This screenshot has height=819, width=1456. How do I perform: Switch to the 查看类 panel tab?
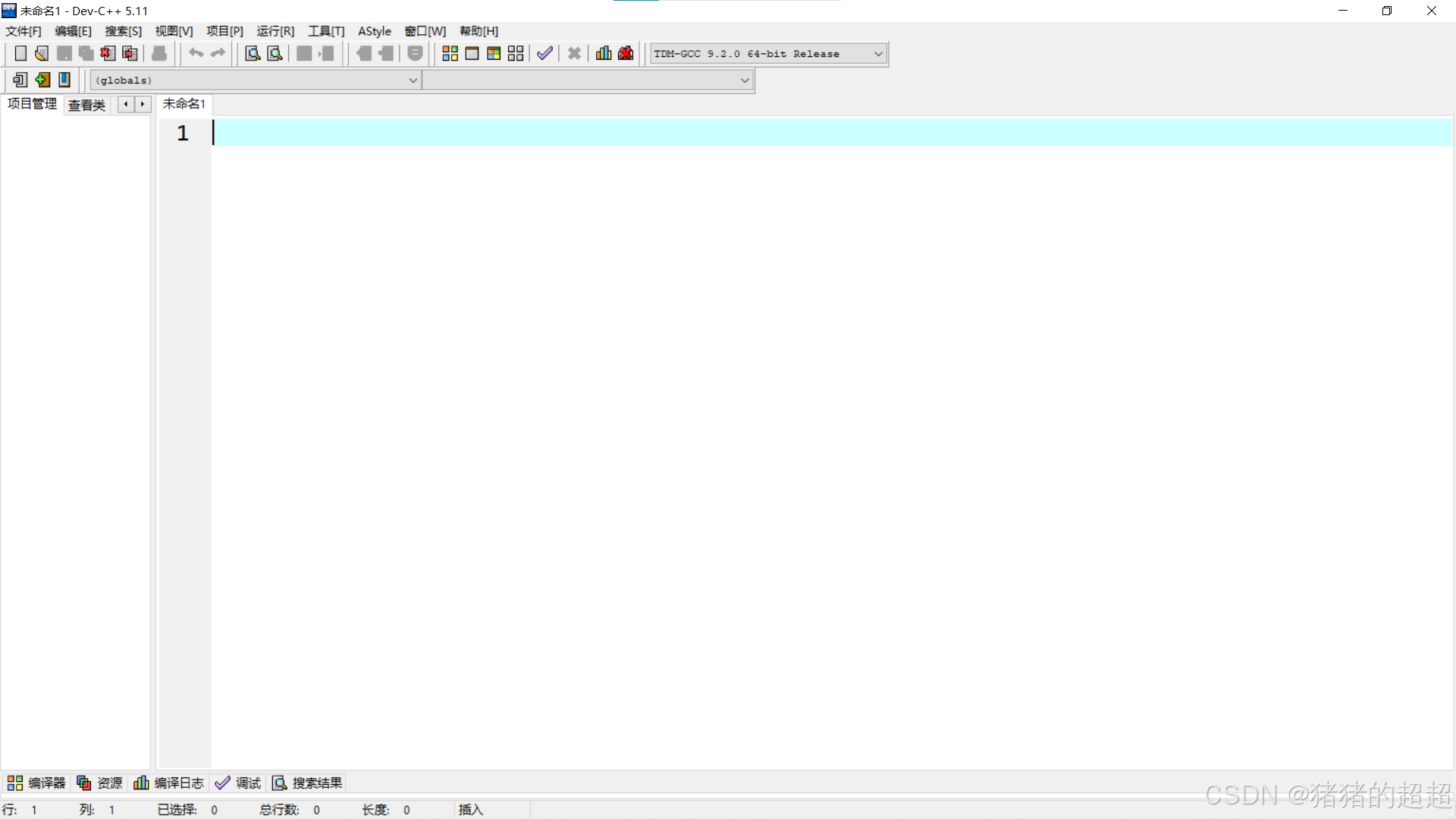coord(86,105)
